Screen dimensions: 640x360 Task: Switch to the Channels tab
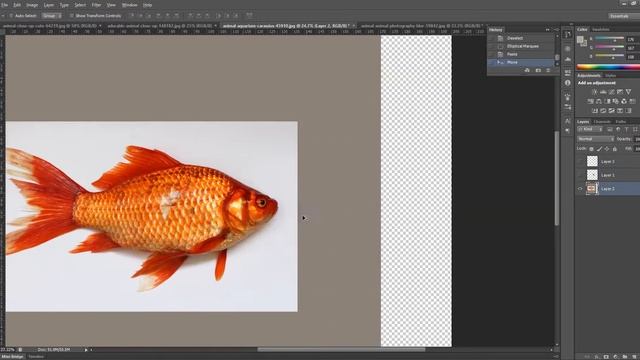coord(602,122)
